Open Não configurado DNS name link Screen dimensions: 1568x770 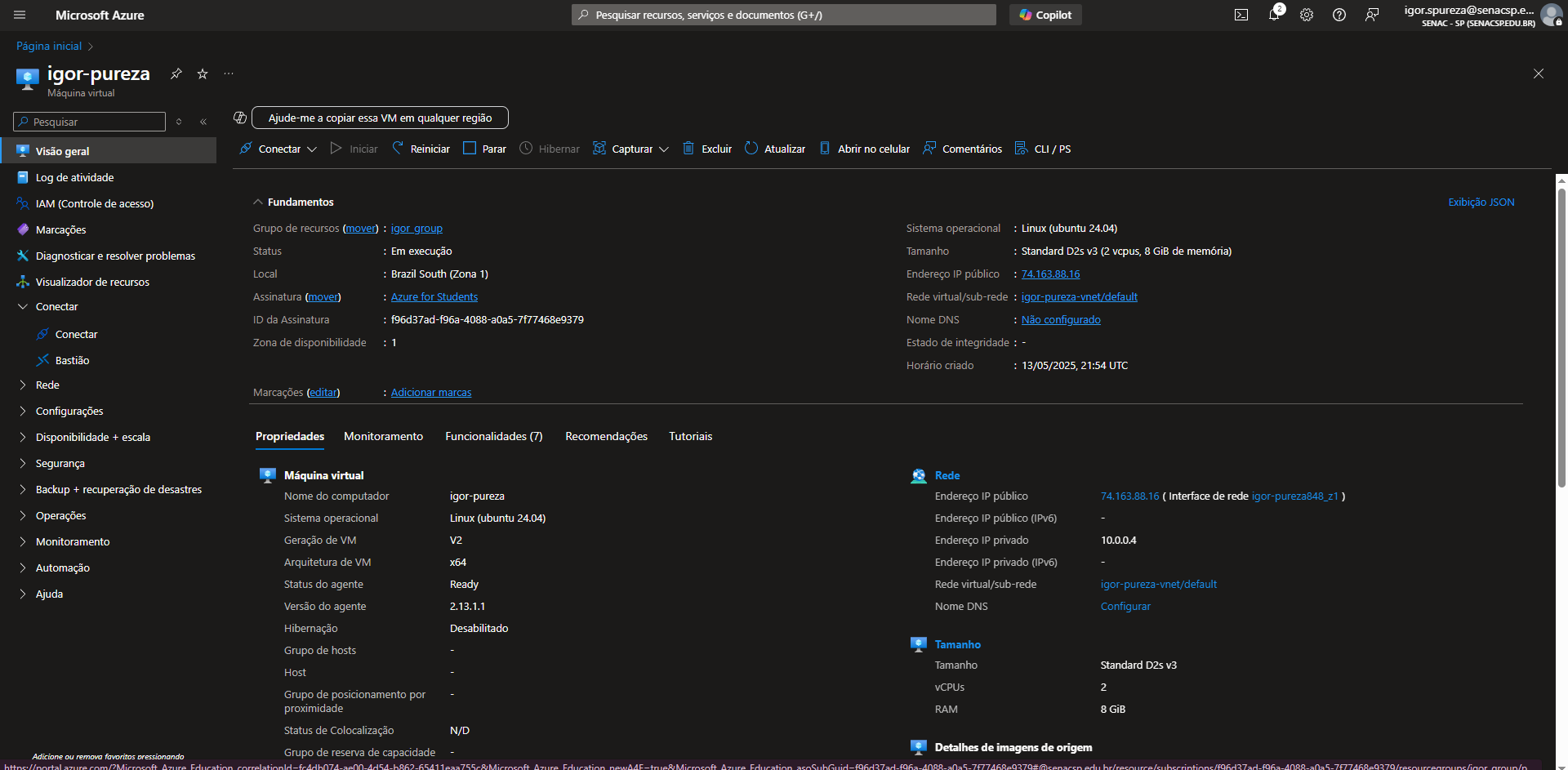[x=1061, y=319]
